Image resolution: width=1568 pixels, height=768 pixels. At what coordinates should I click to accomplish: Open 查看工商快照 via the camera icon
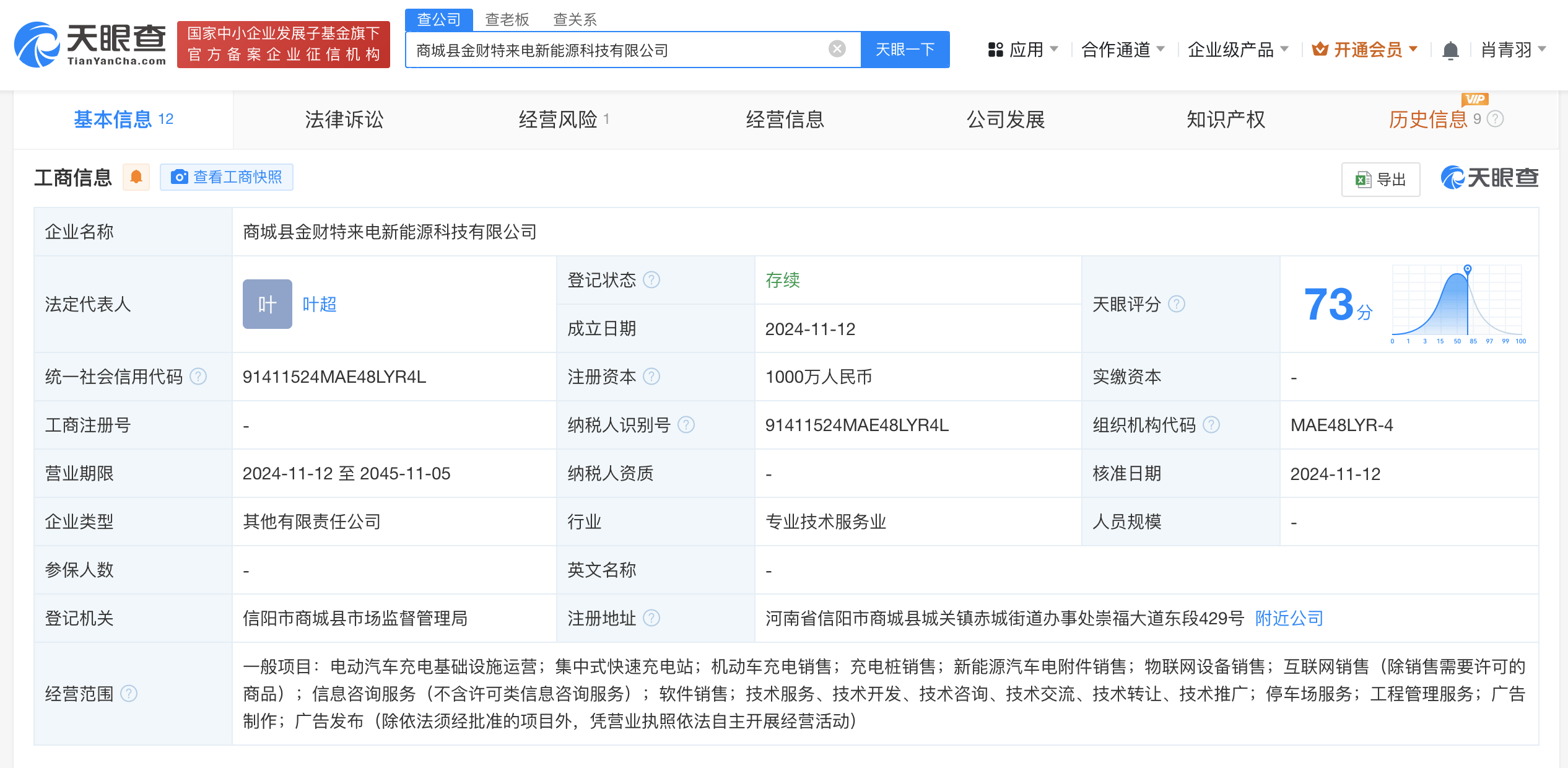[x=179, y=177]
